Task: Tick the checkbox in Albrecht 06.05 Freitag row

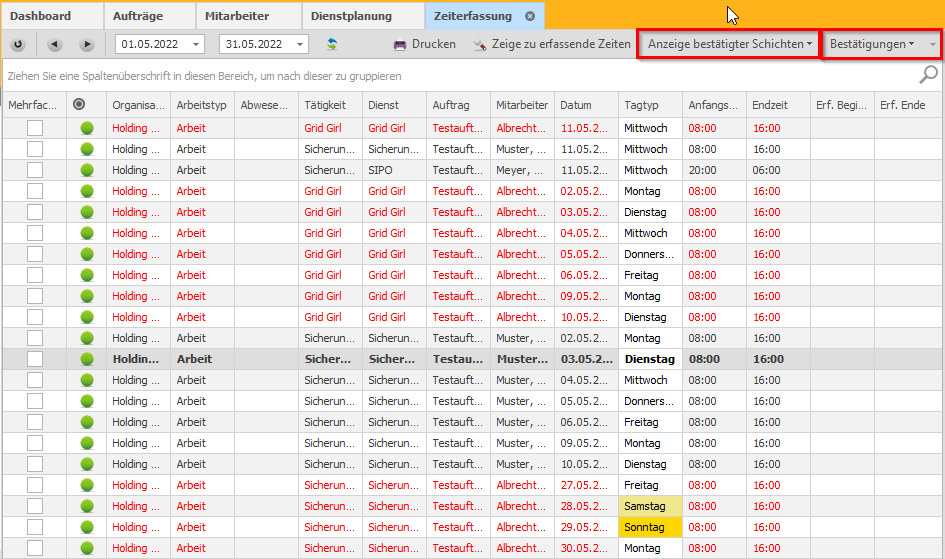Action: (x=35, y=275)
